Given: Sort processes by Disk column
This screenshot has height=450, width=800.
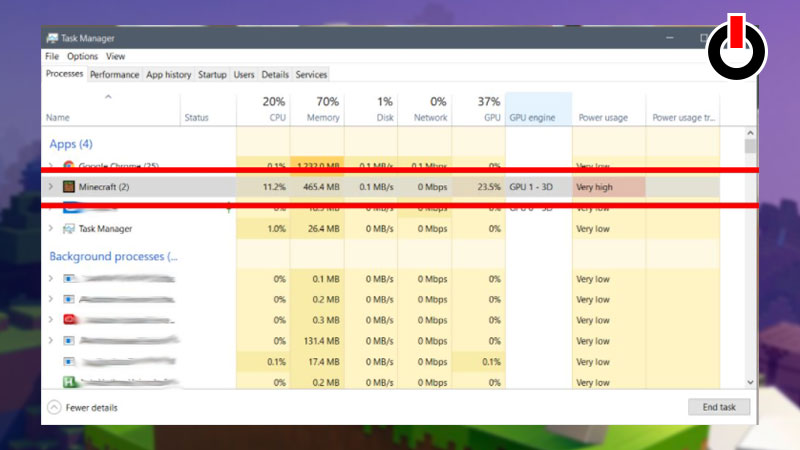Looking at the screenshot, I should [x=371, y=109].
